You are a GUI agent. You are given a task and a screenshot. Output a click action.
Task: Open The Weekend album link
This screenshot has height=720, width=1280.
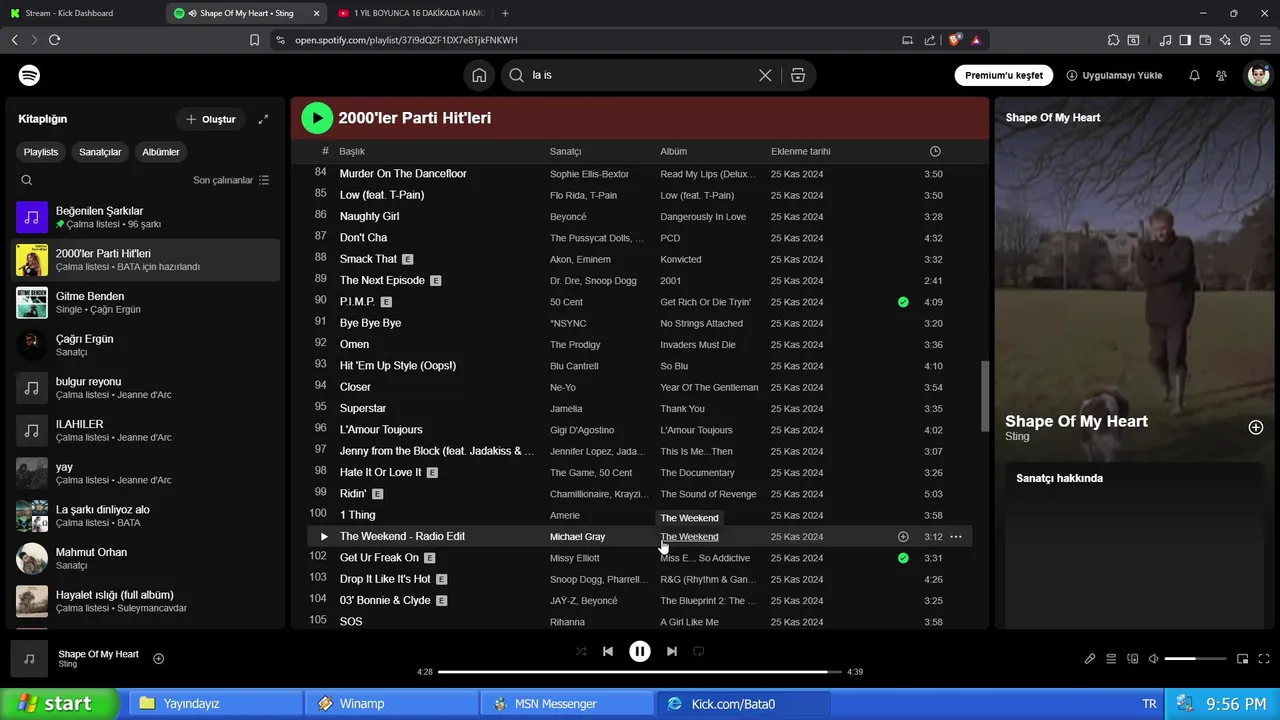point(689,537)
